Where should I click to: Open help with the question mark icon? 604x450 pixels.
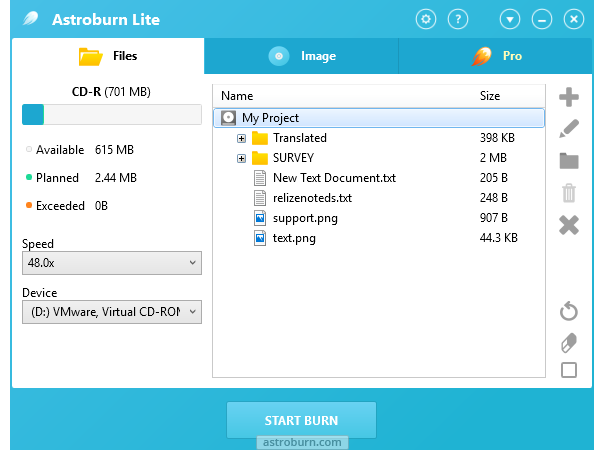tap(458, 19)
